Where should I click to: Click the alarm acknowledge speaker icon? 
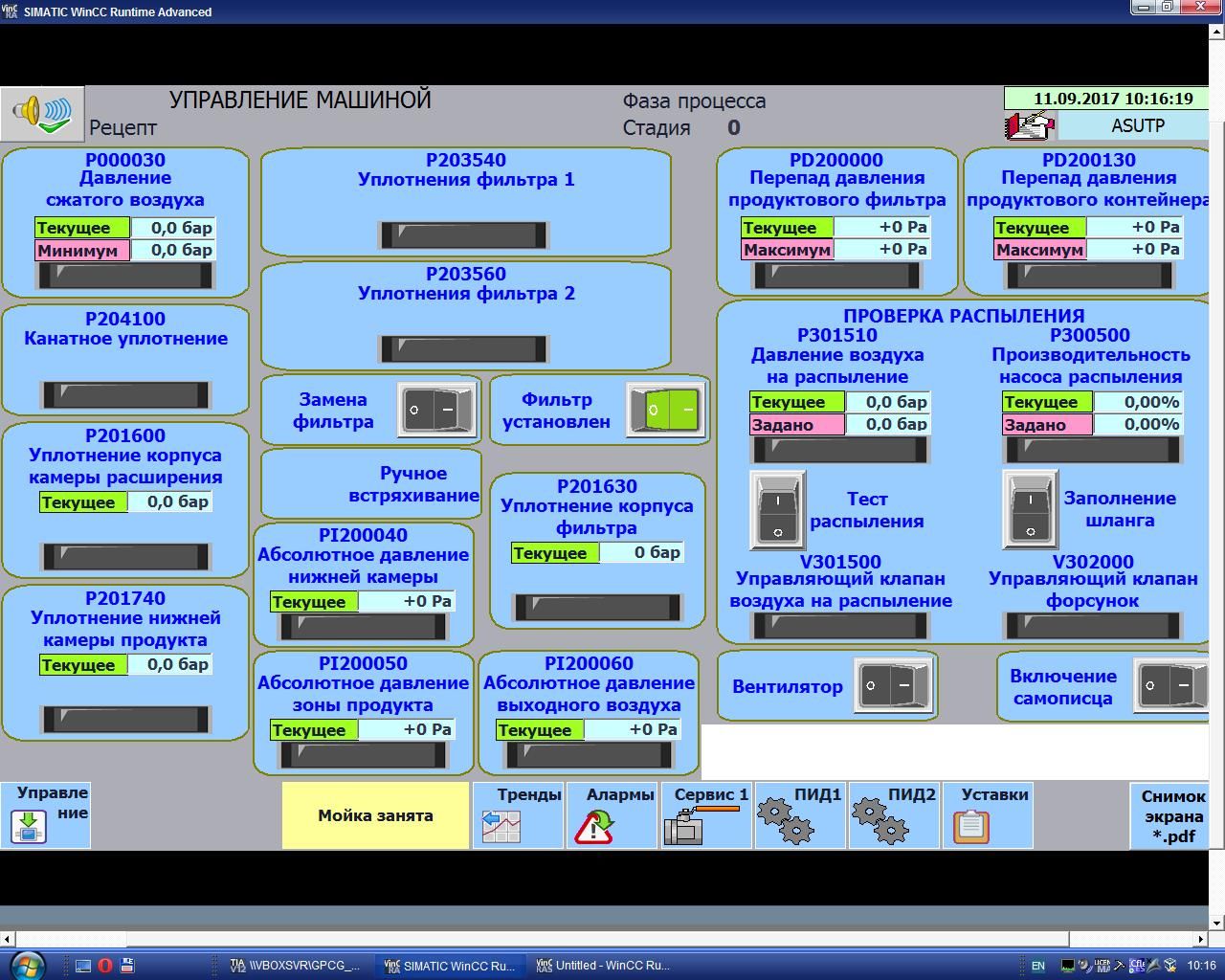tap(42, 114)
